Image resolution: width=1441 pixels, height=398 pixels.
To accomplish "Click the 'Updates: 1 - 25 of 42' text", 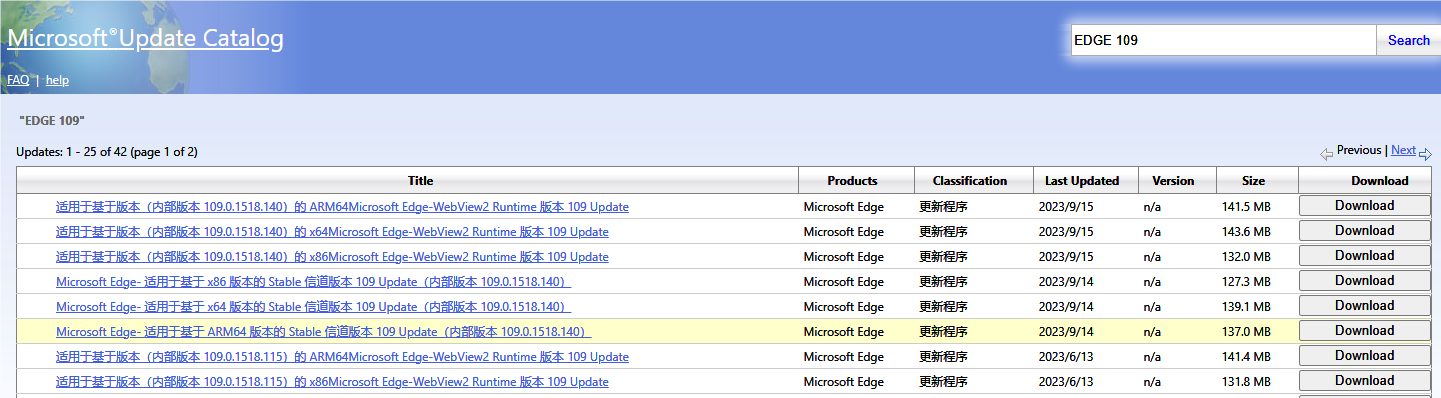I will [107, 152].
